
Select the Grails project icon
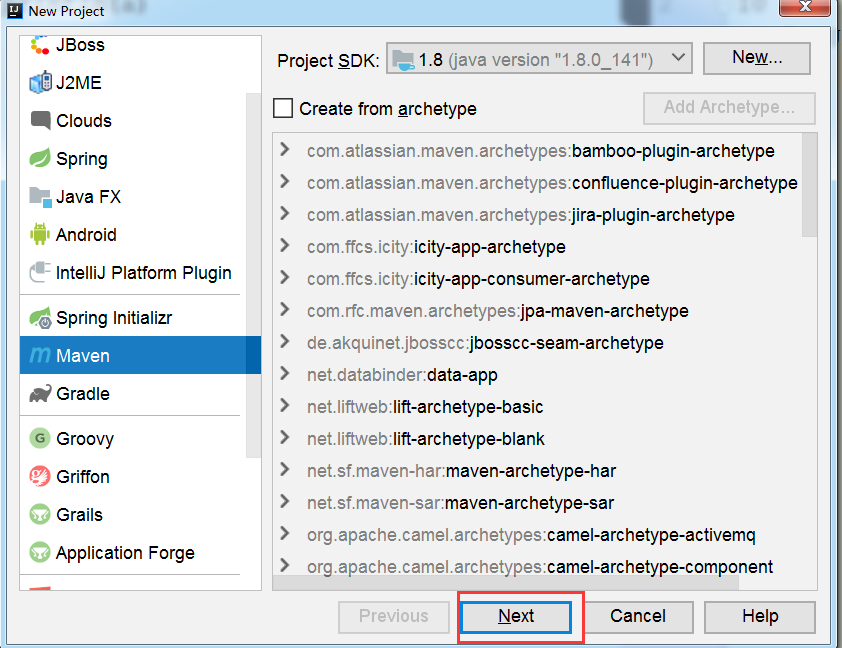(40, 514)
